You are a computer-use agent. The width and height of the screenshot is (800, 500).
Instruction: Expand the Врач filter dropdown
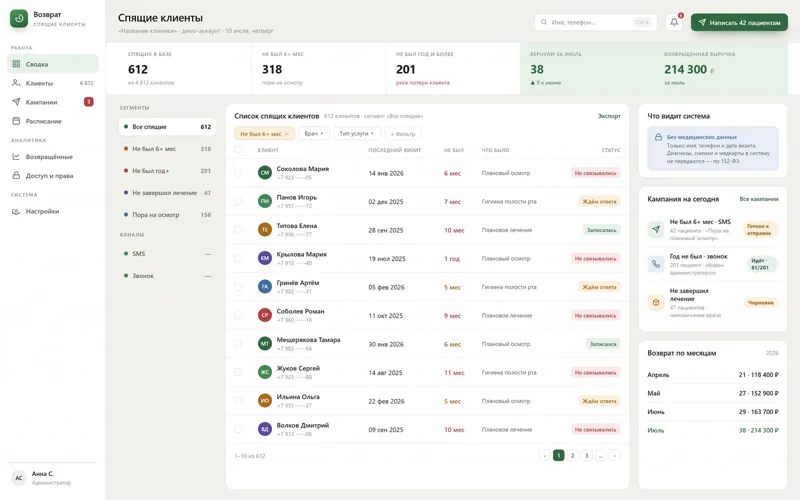tap(314, 134)
